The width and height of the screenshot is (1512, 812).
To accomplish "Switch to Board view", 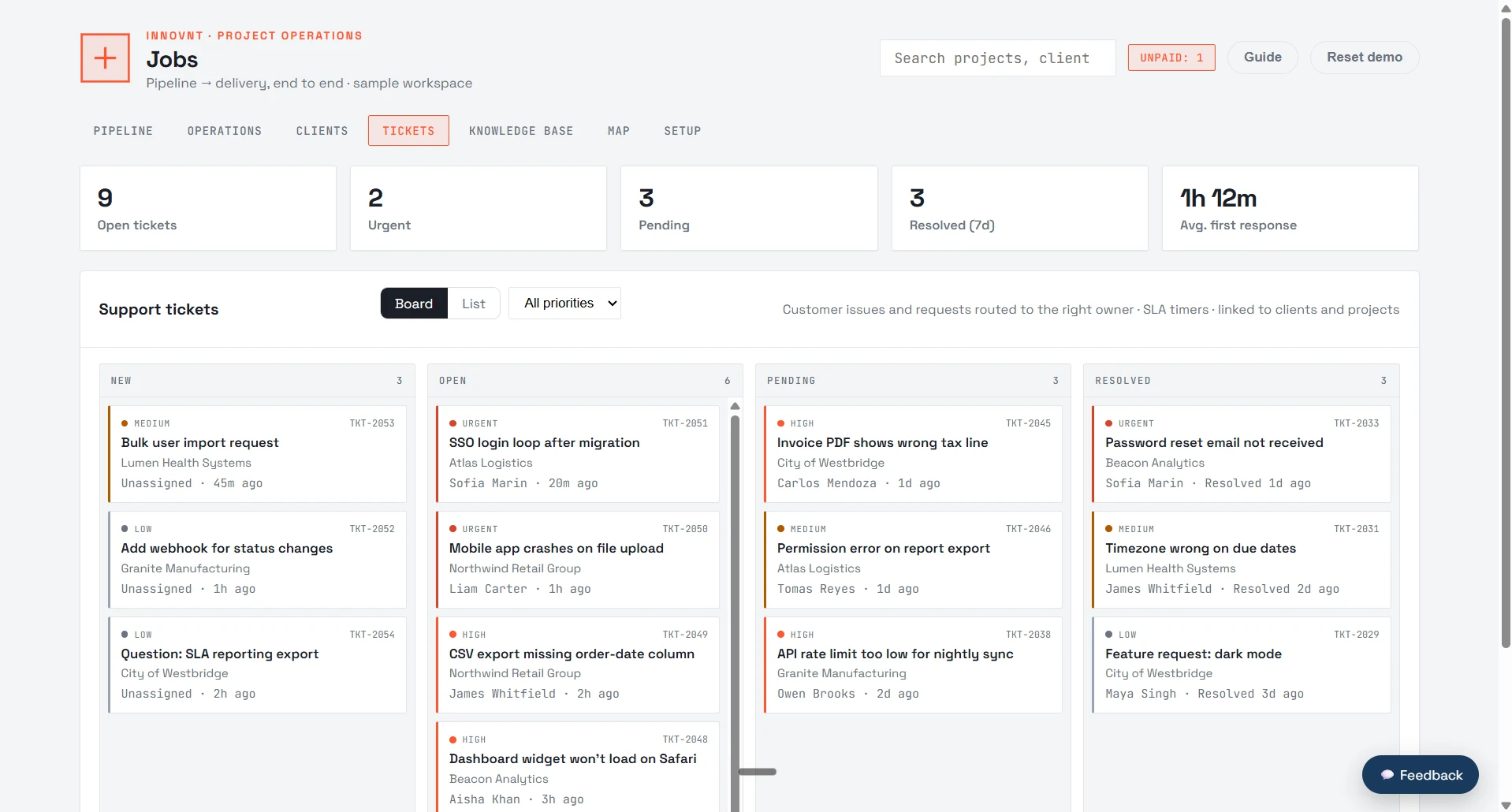I will [x=414, y=304].
